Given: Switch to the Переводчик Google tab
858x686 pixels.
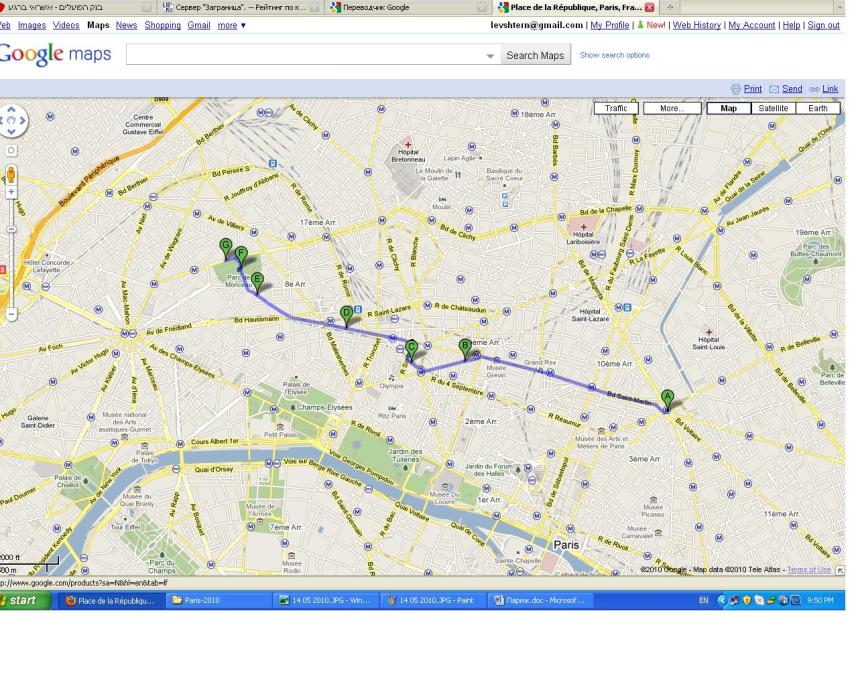Looking at the screenshot, I should [x=408, y=8].
